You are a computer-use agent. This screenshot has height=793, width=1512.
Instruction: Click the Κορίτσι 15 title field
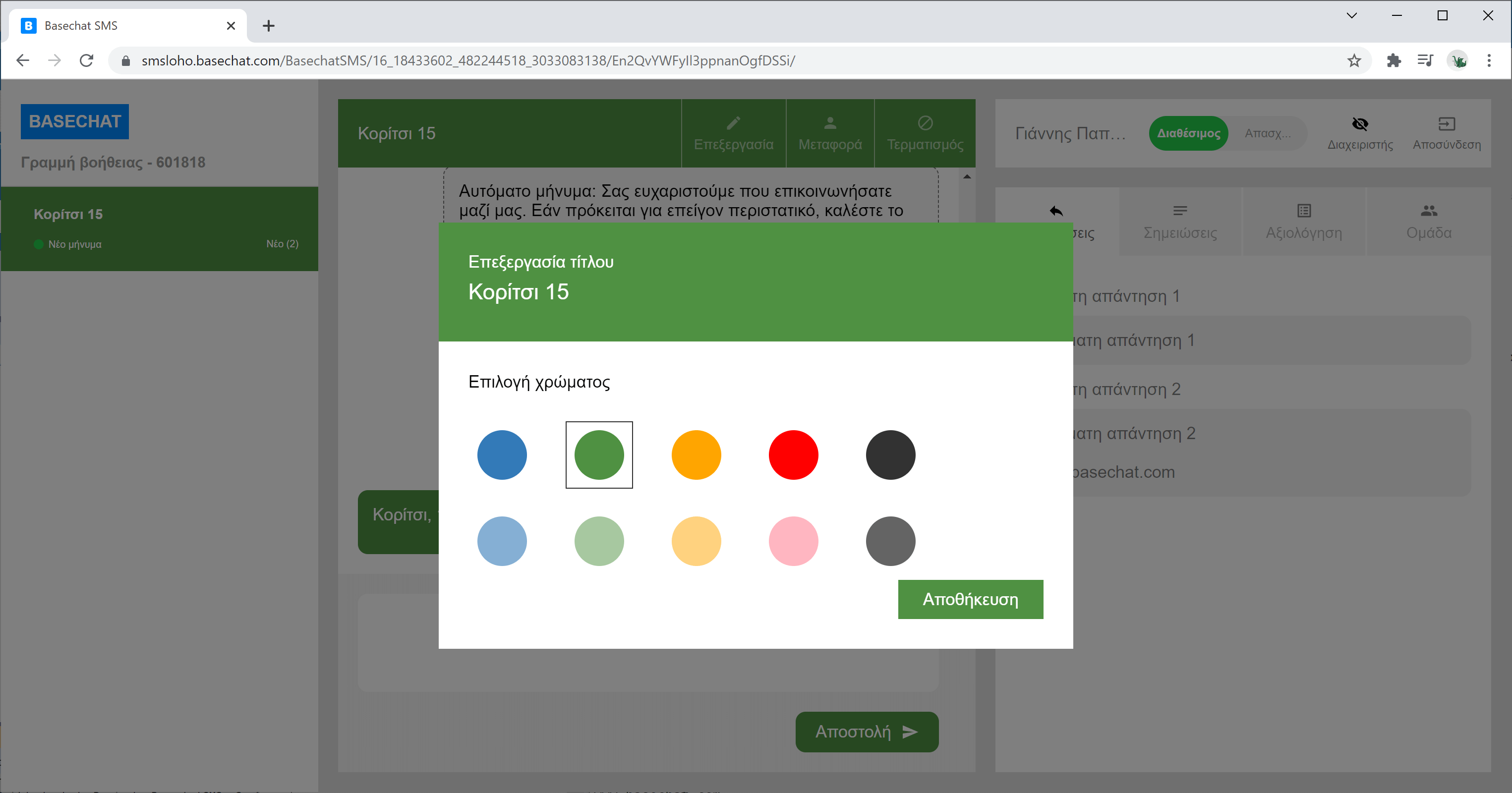pos(518,292)
